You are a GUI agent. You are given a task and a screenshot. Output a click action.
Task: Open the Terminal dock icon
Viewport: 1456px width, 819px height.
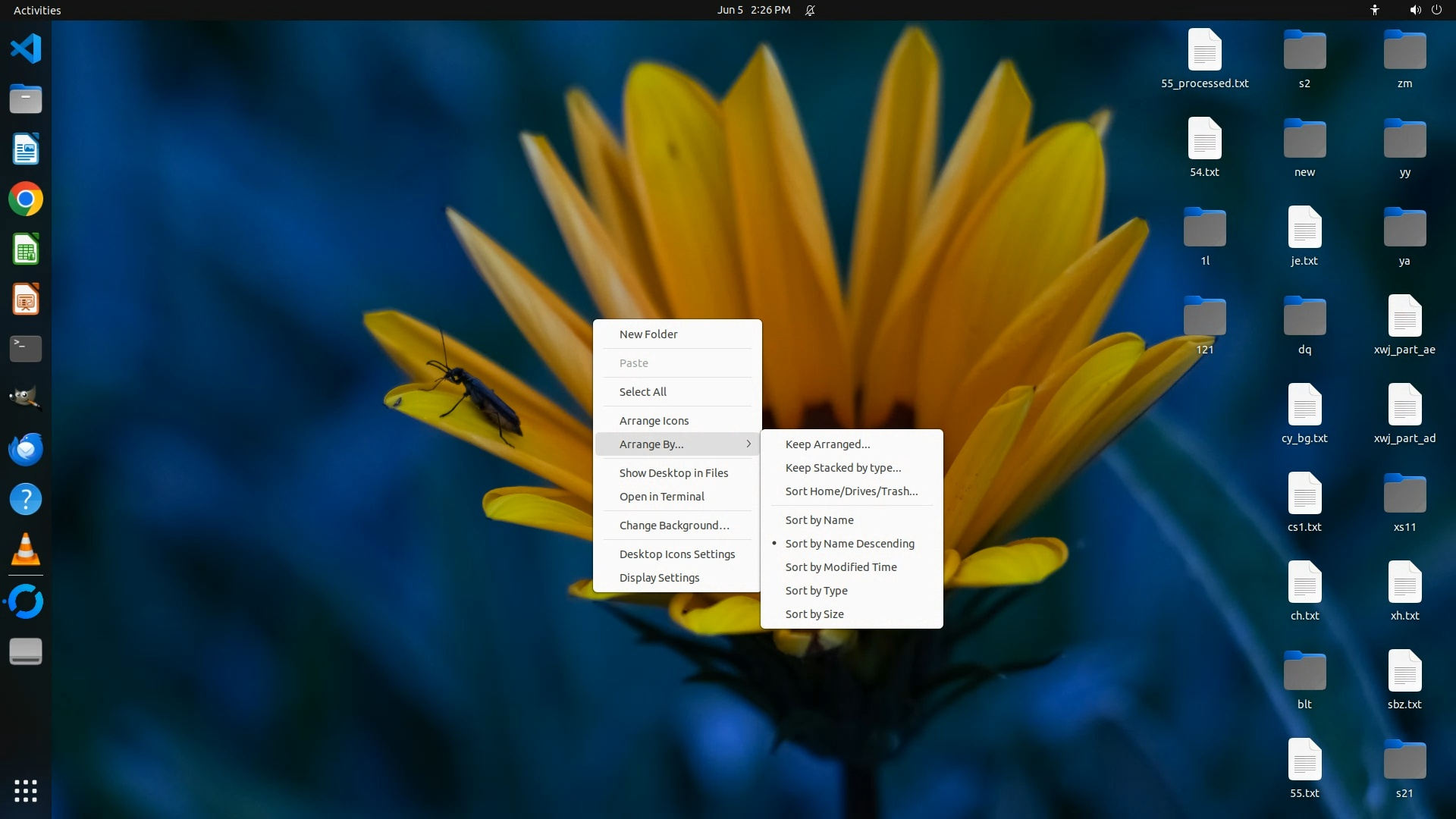point(25,349)
